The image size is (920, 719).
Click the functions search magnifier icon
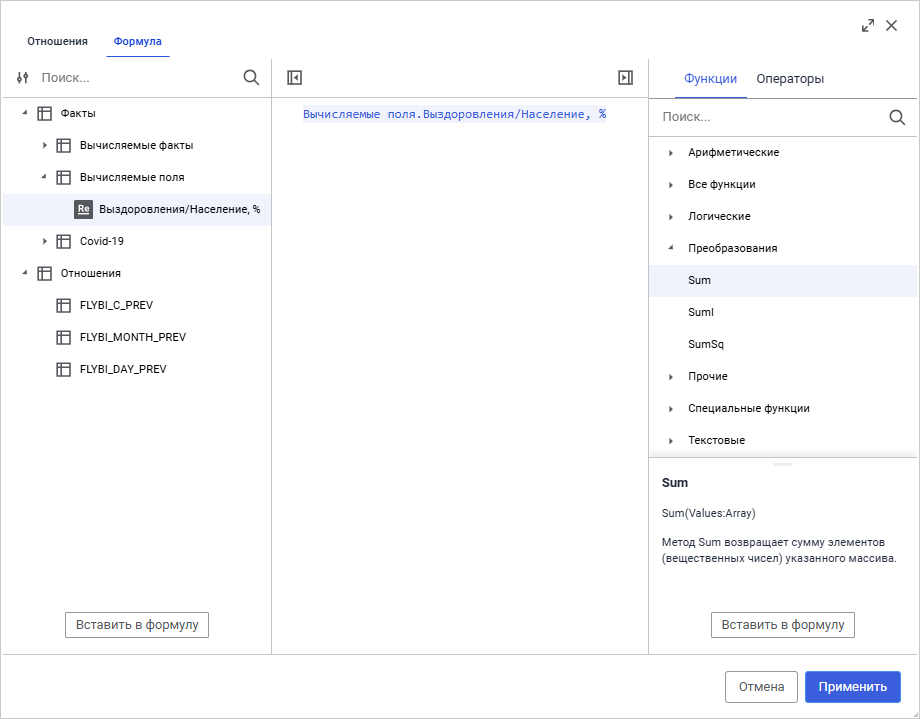click(x=897, y=117)
